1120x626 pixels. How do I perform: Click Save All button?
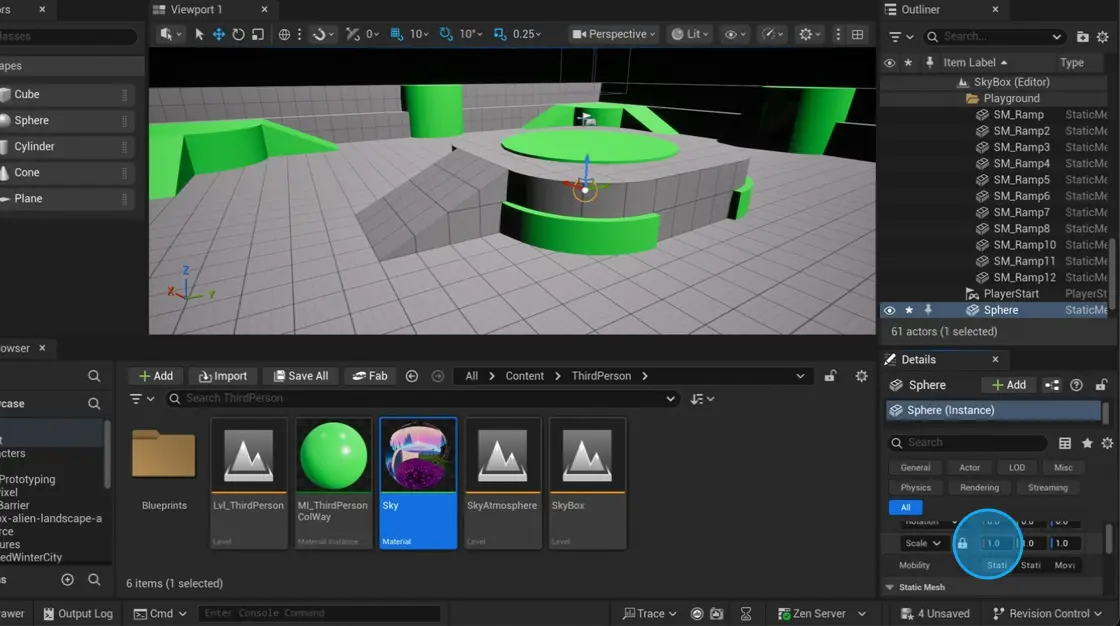(x=300, y=376)
